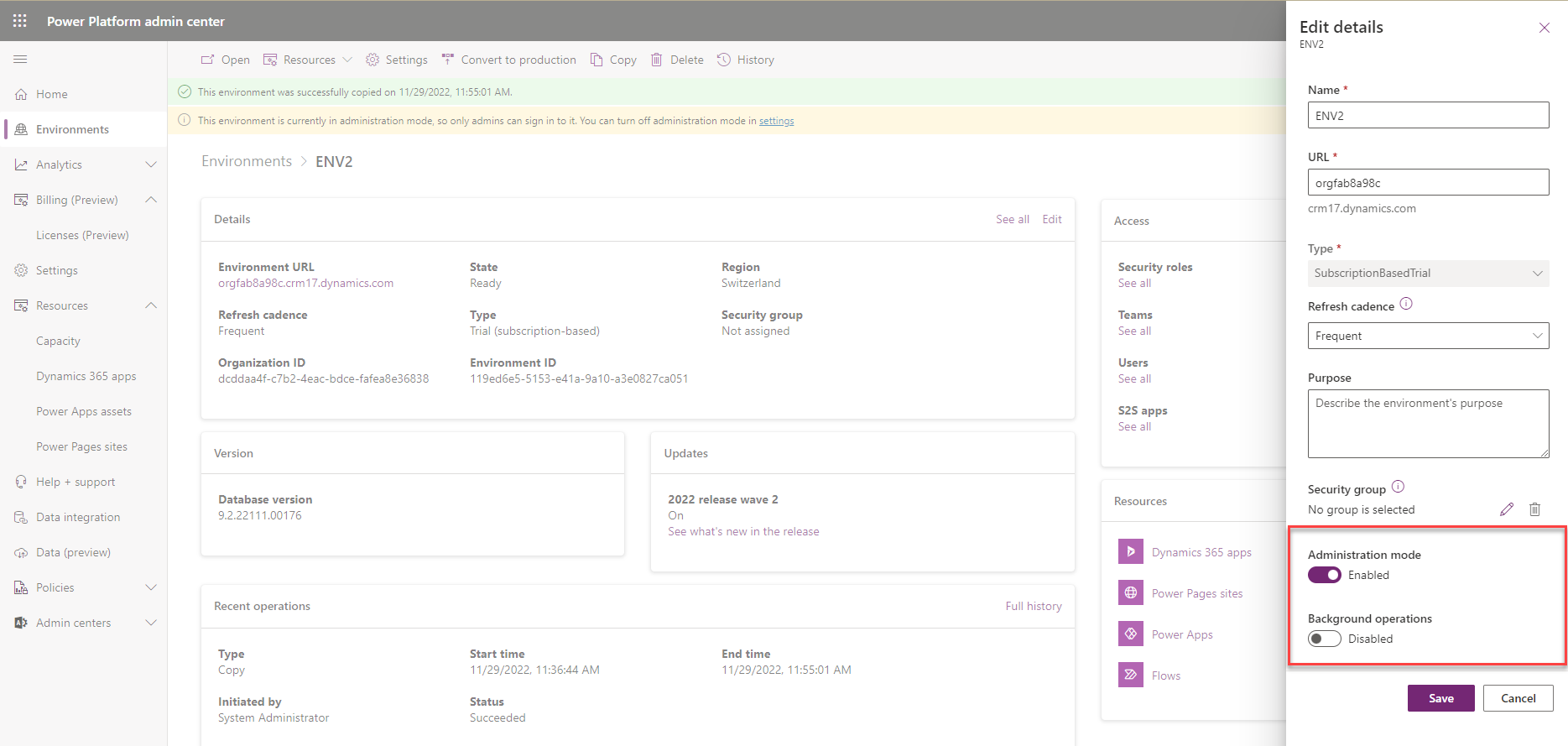Collapse the Billing (Preview) section chevron
1568x746 pixels.
(151, 201)
